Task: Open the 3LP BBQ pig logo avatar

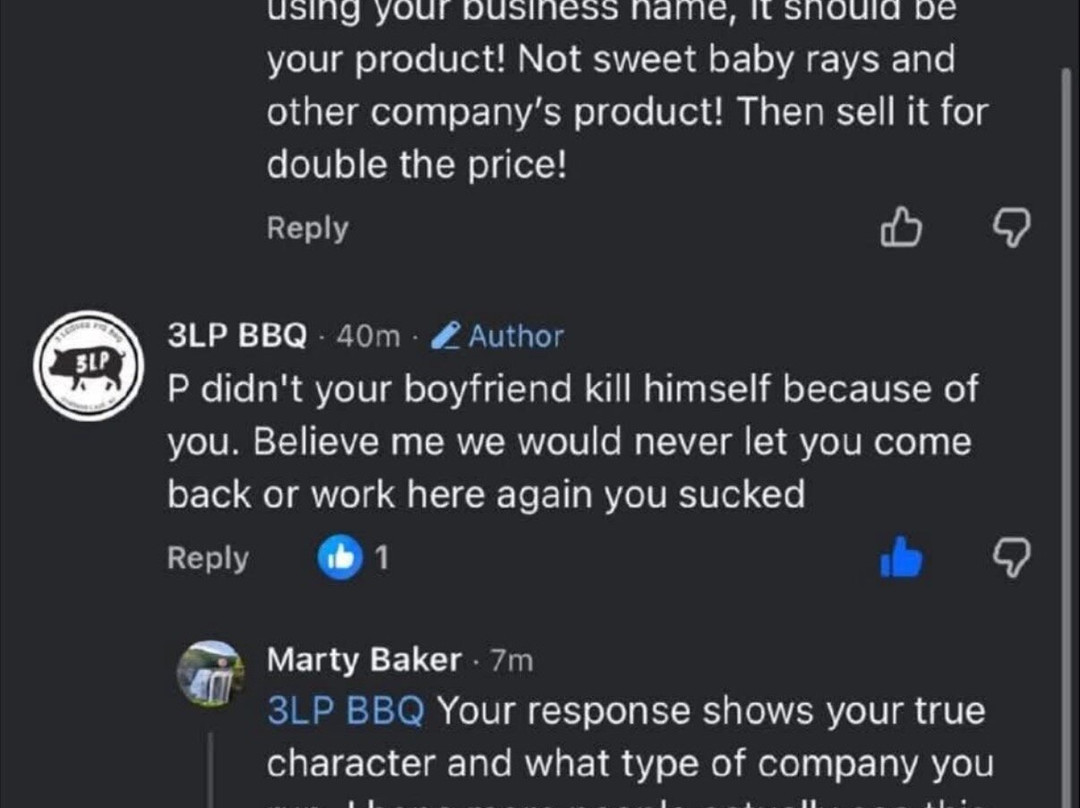Action: (88, 365)
